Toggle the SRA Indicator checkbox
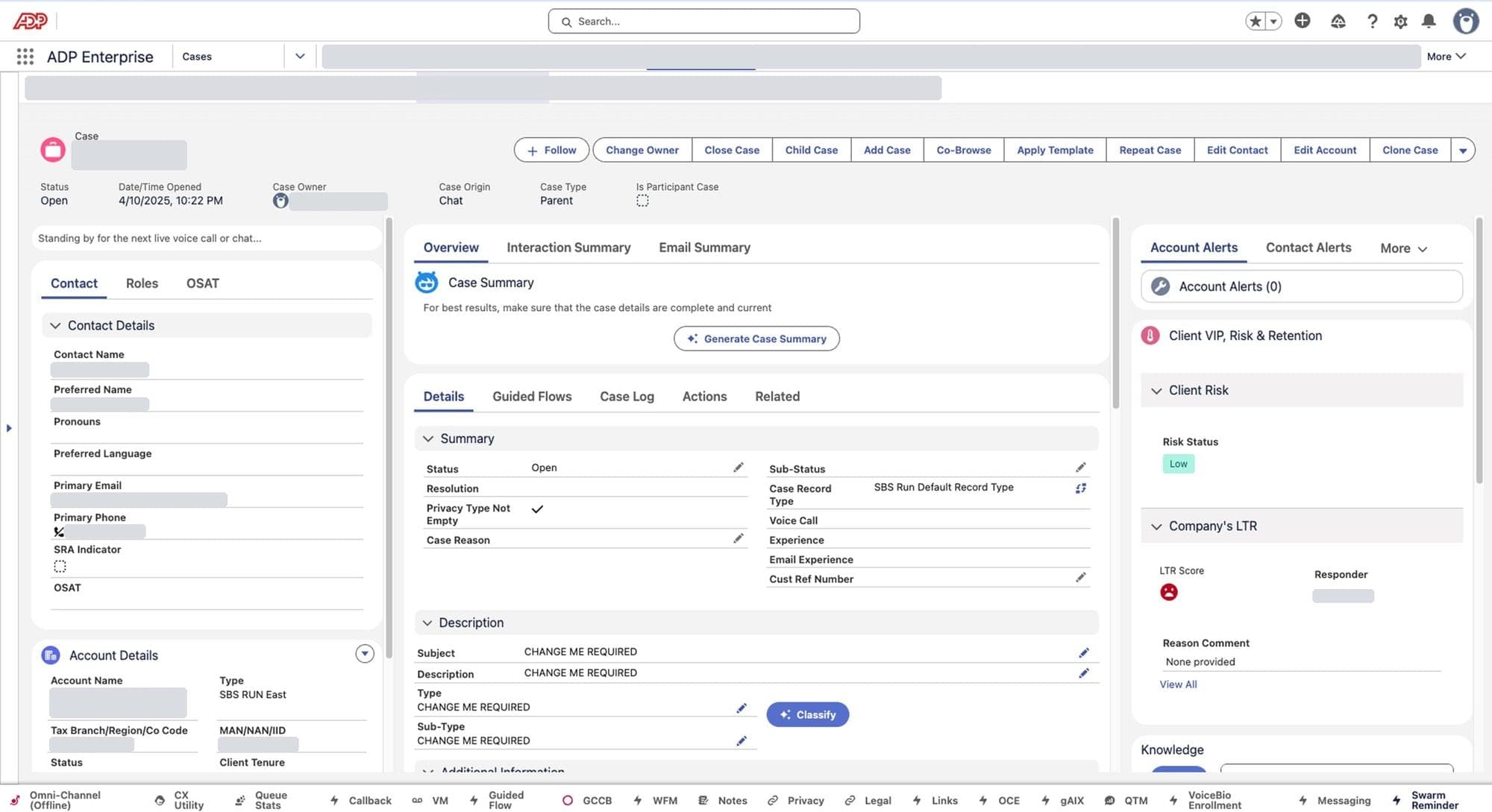The image size is (1492, 812). [x=60, y=566]
